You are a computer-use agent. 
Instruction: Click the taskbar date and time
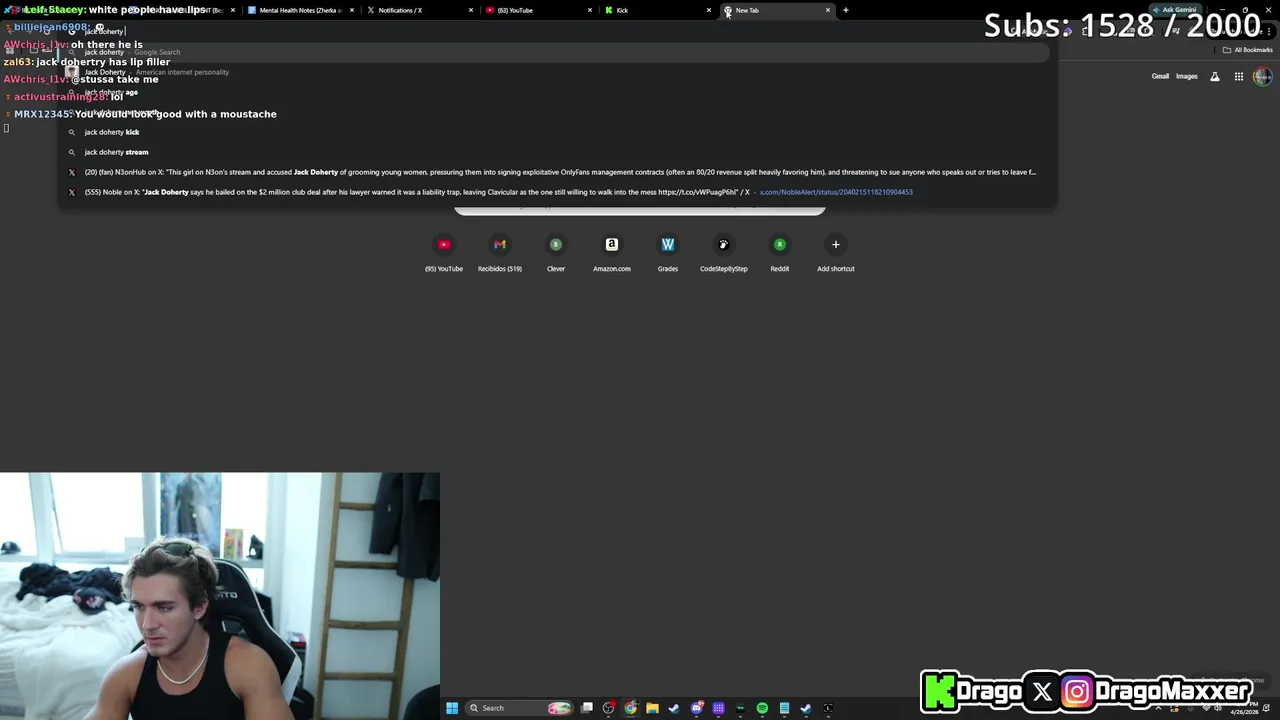pos(1244,708)
